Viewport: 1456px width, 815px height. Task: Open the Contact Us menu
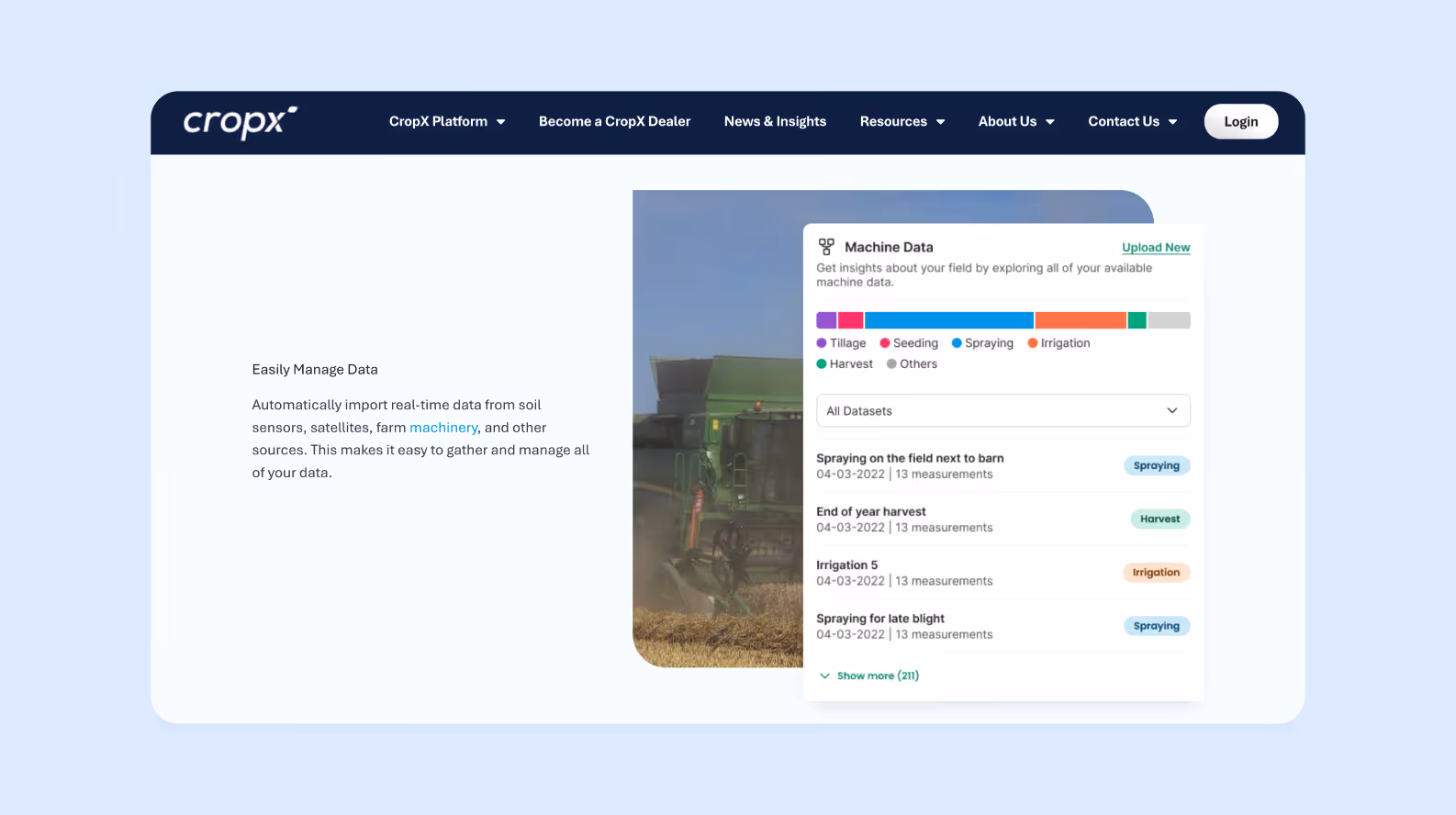(1133, 121)
